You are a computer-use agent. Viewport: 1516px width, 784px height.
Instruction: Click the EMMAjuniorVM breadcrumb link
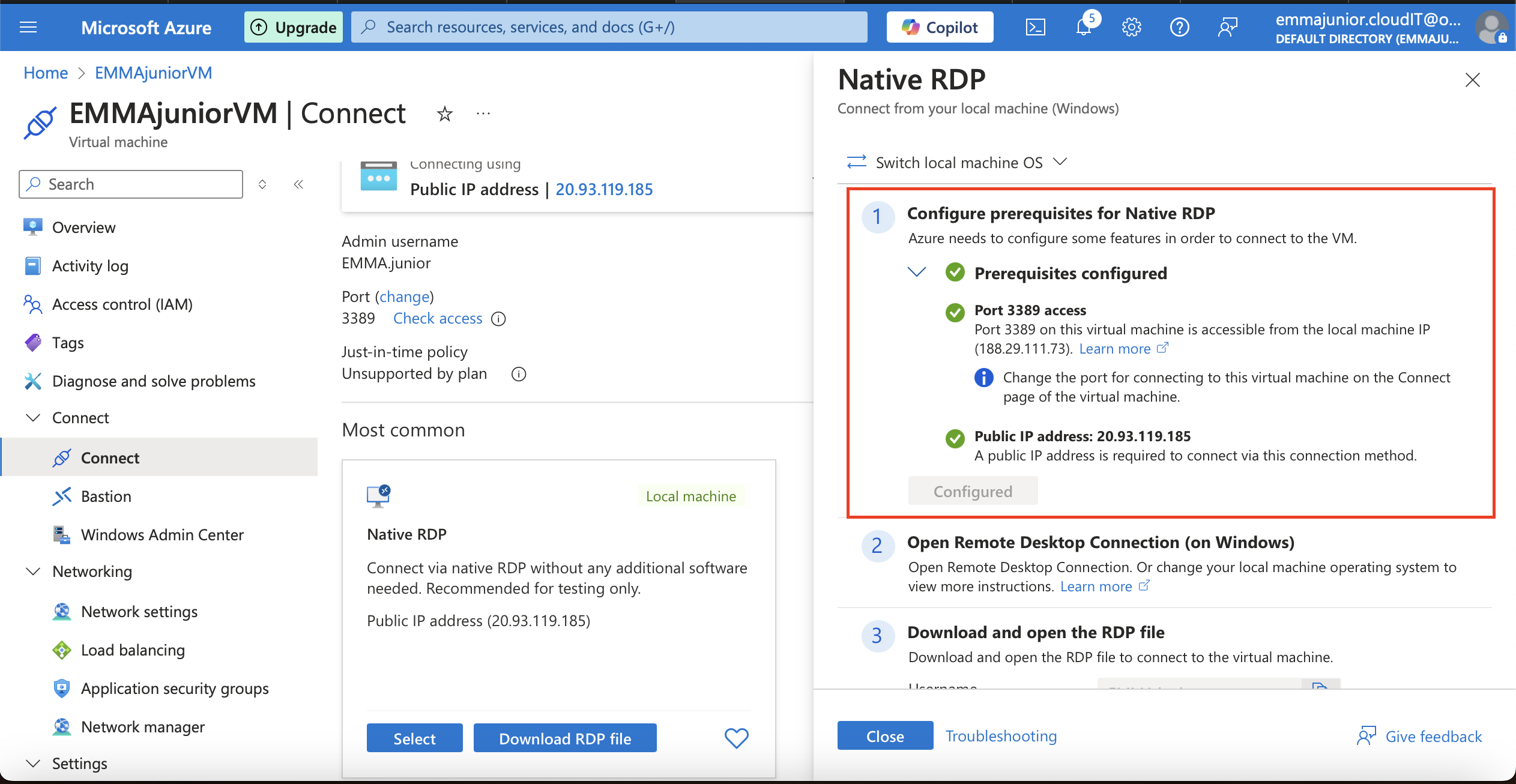[154, 73]
